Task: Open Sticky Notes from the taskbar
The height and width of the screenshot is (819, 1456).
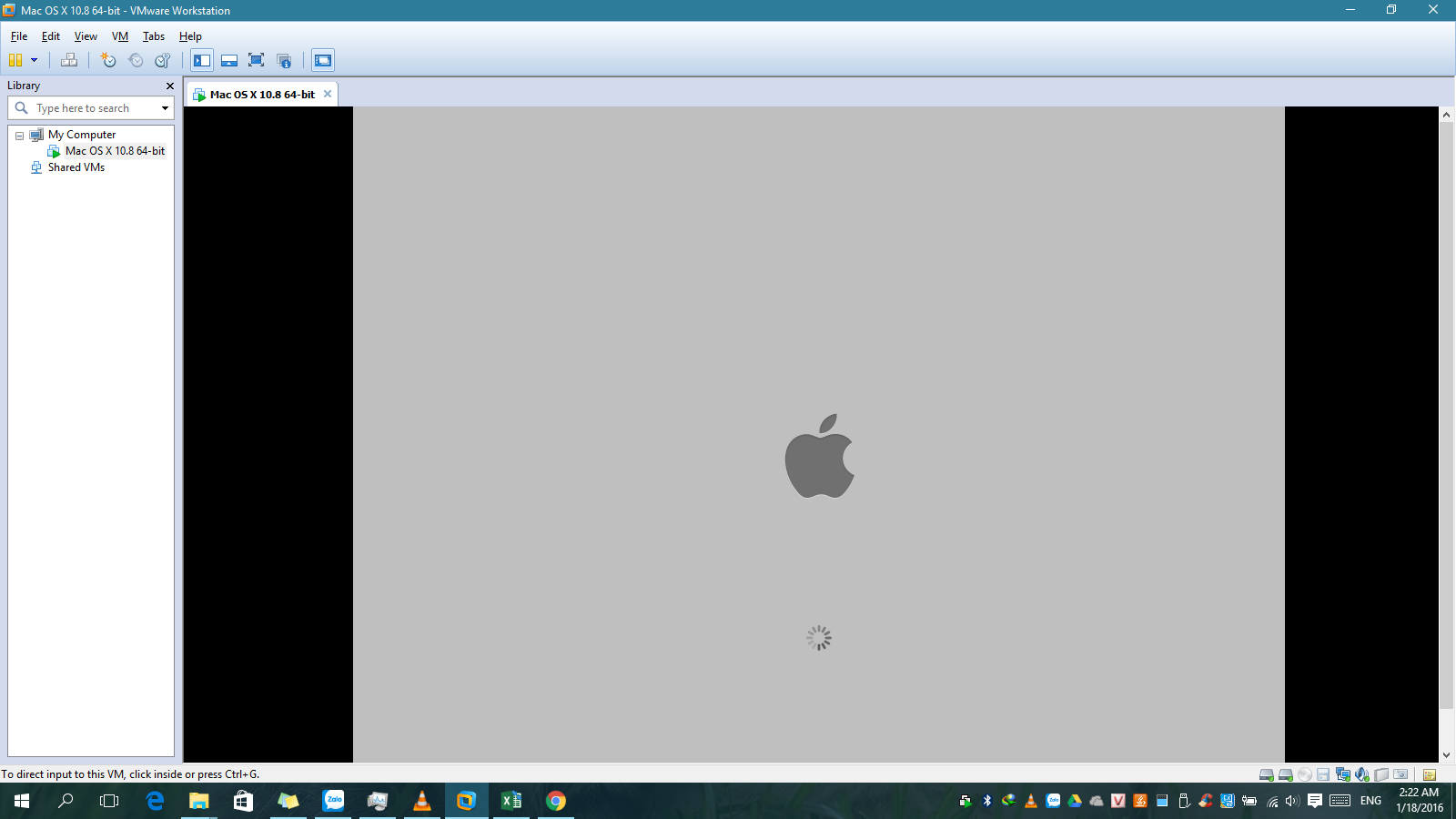Action: pyautogui.click(x=288, y=801)
